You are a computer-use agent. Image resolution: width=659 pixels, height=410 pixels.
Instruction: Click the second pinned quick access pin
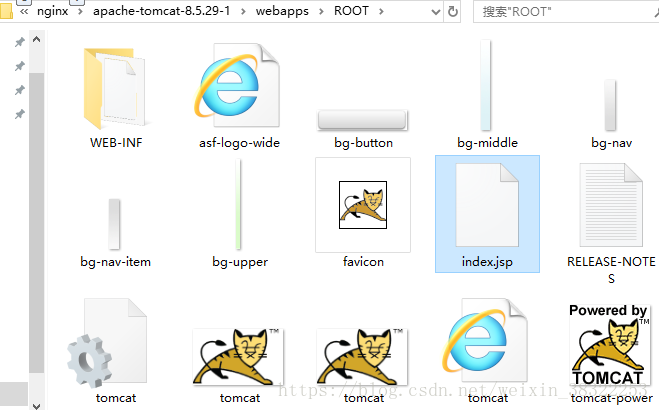point(19,66)
